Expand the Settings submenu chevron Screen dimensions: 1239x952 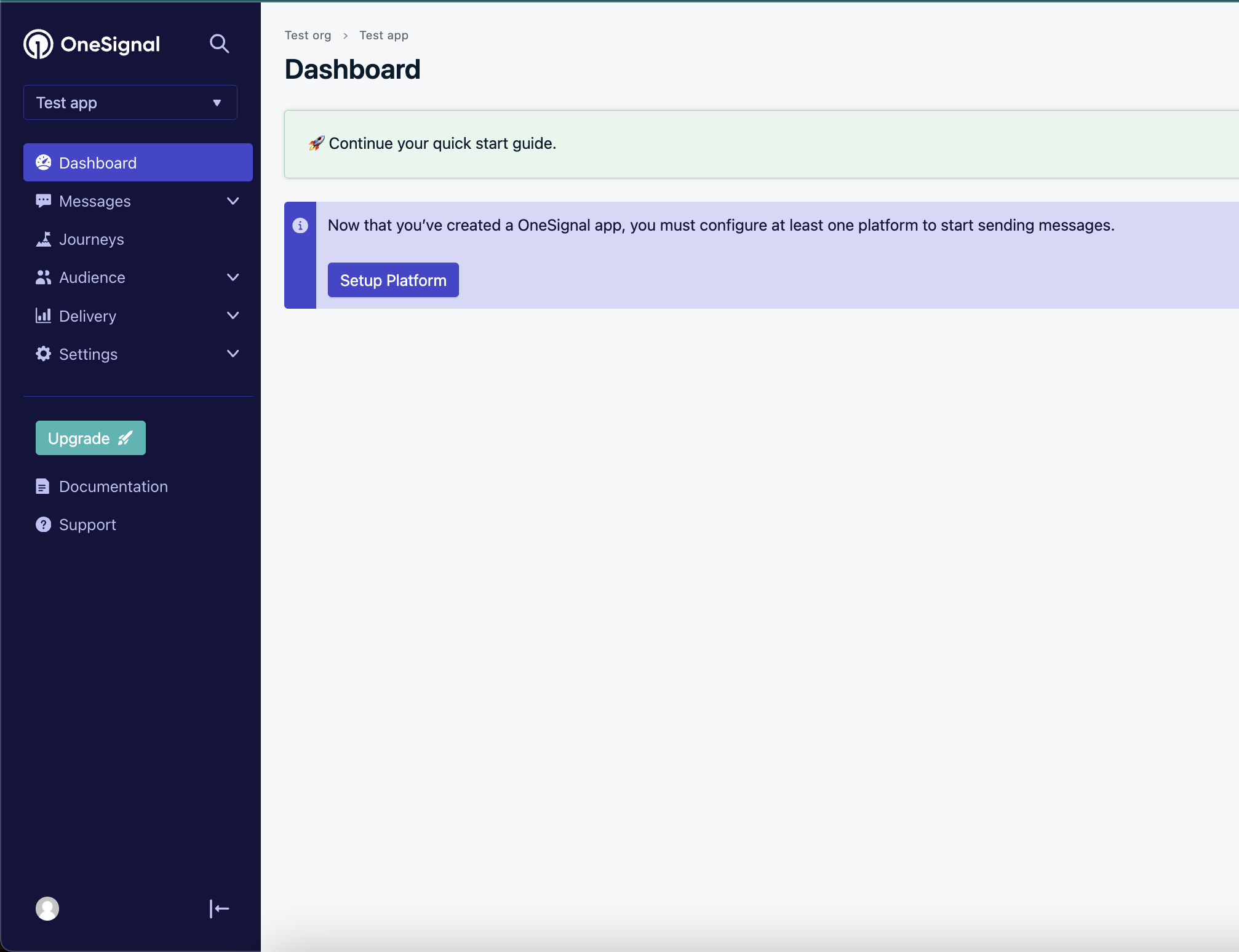coord(233,354)
